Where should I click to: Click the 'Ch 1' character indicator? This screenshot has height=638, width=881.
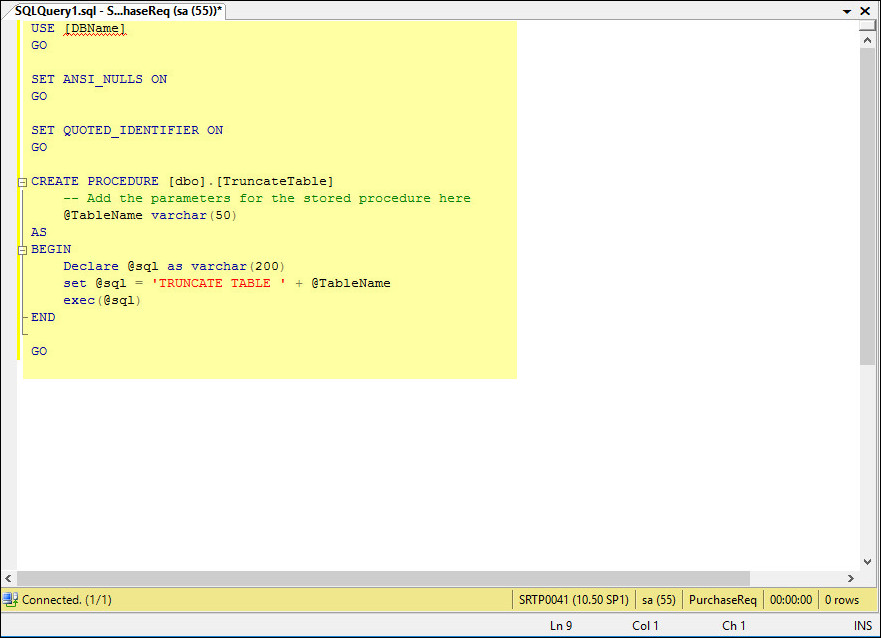point(734,626)
